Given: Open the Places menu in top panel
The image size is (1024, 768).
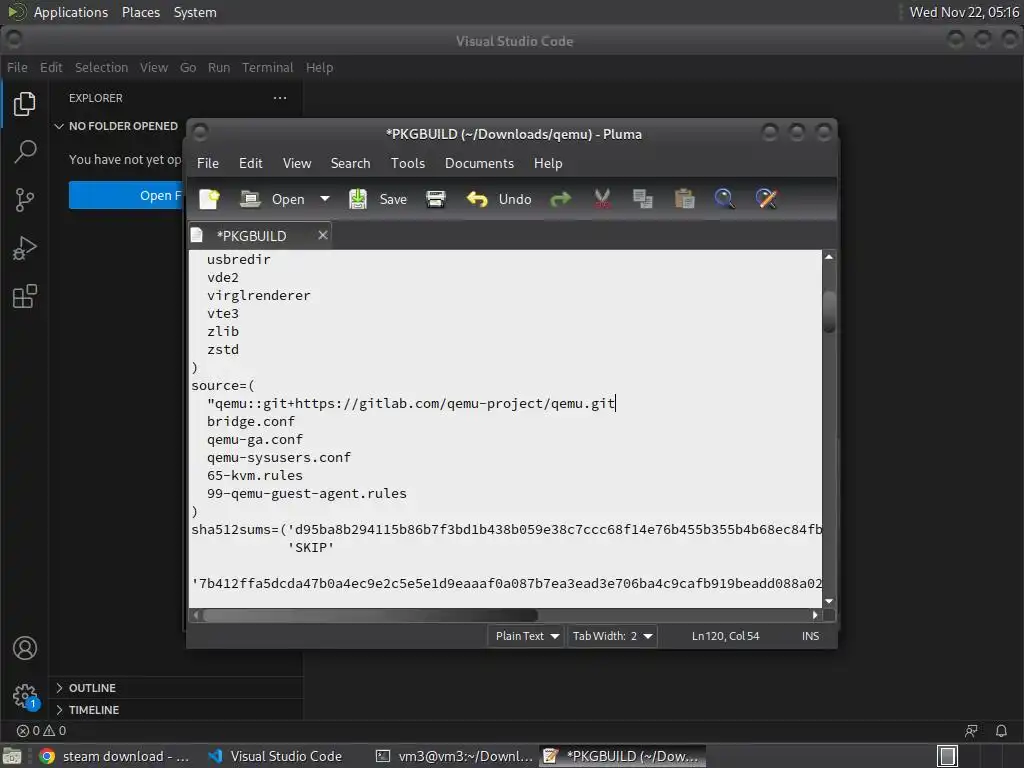Looking at the screenshot, I should click(x=141, y=12).
